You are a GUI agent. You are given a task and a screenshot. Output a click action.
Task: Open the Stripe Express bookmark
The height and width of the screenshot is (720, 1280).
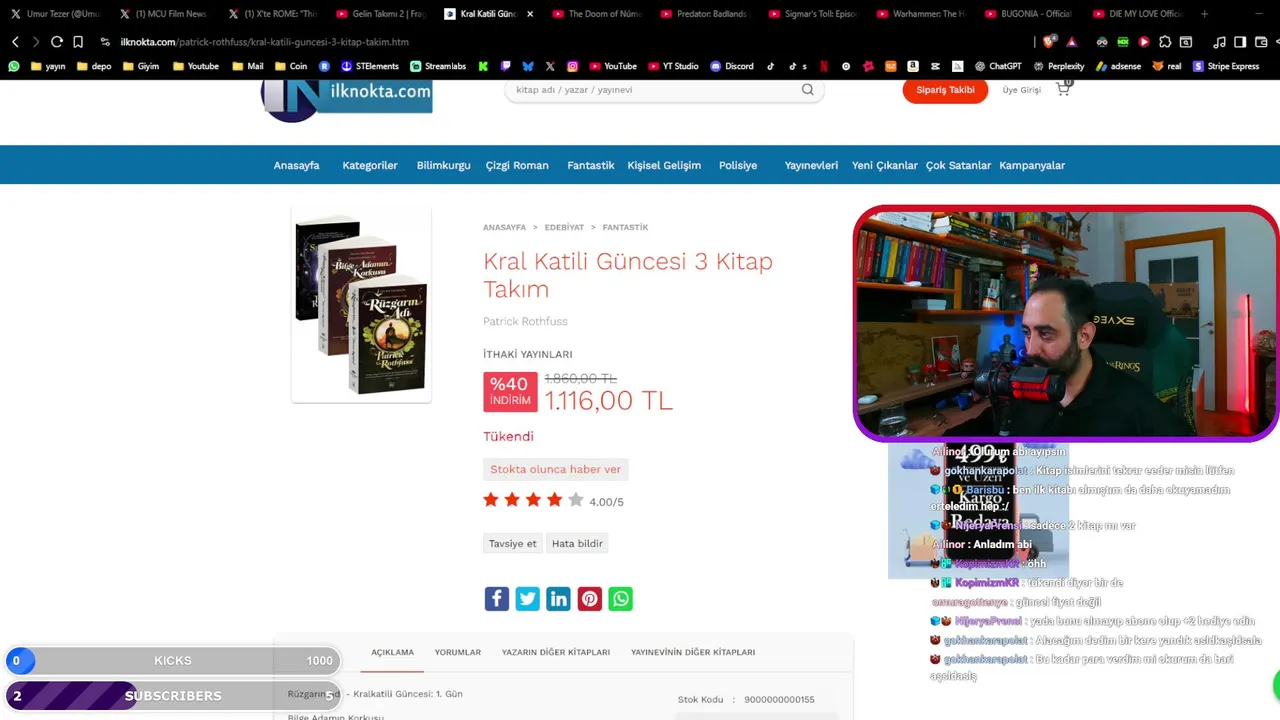point(1226,66)
